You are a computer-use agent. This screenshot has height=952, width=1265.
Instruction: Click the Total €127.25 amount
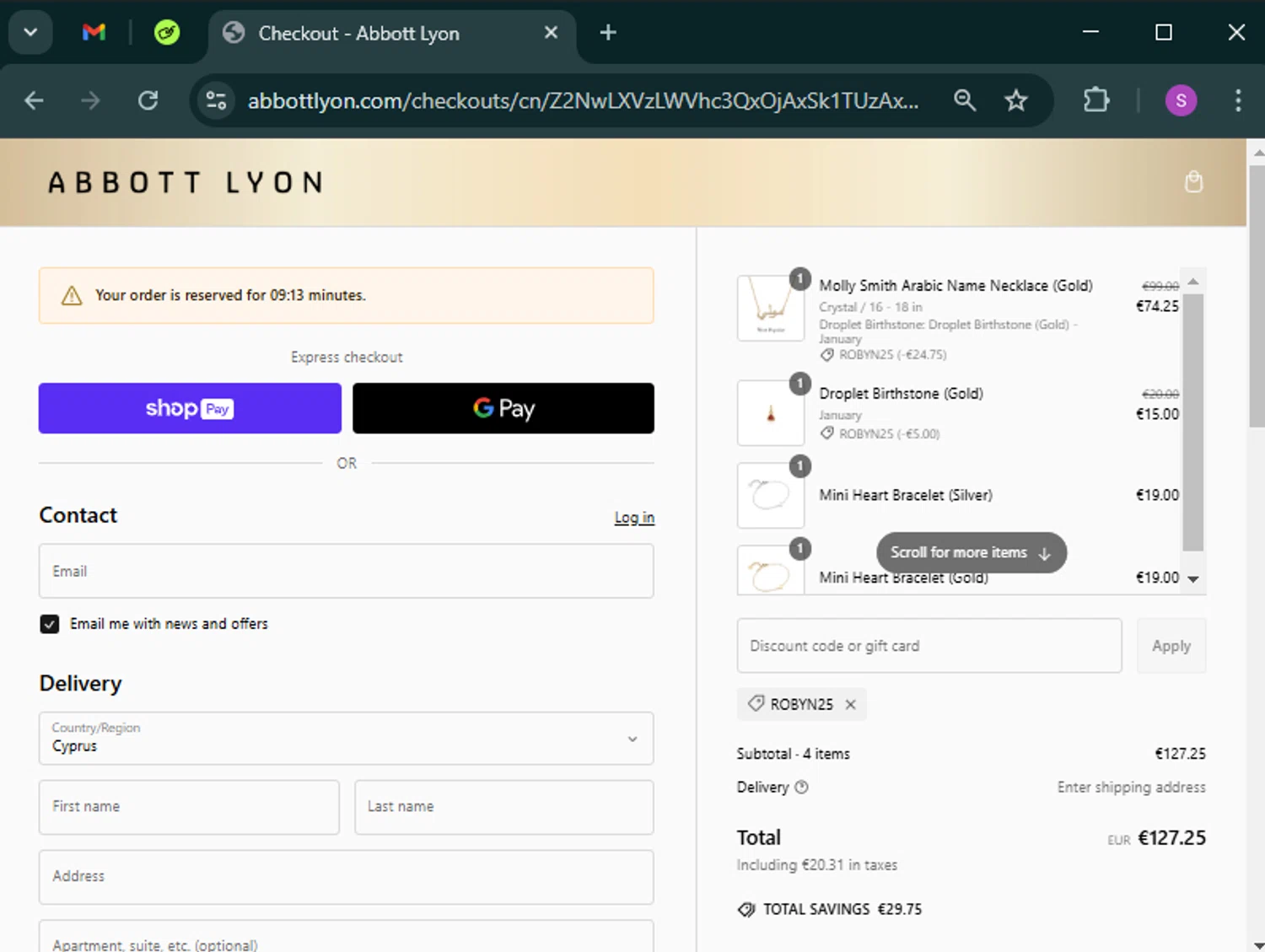1171,837
